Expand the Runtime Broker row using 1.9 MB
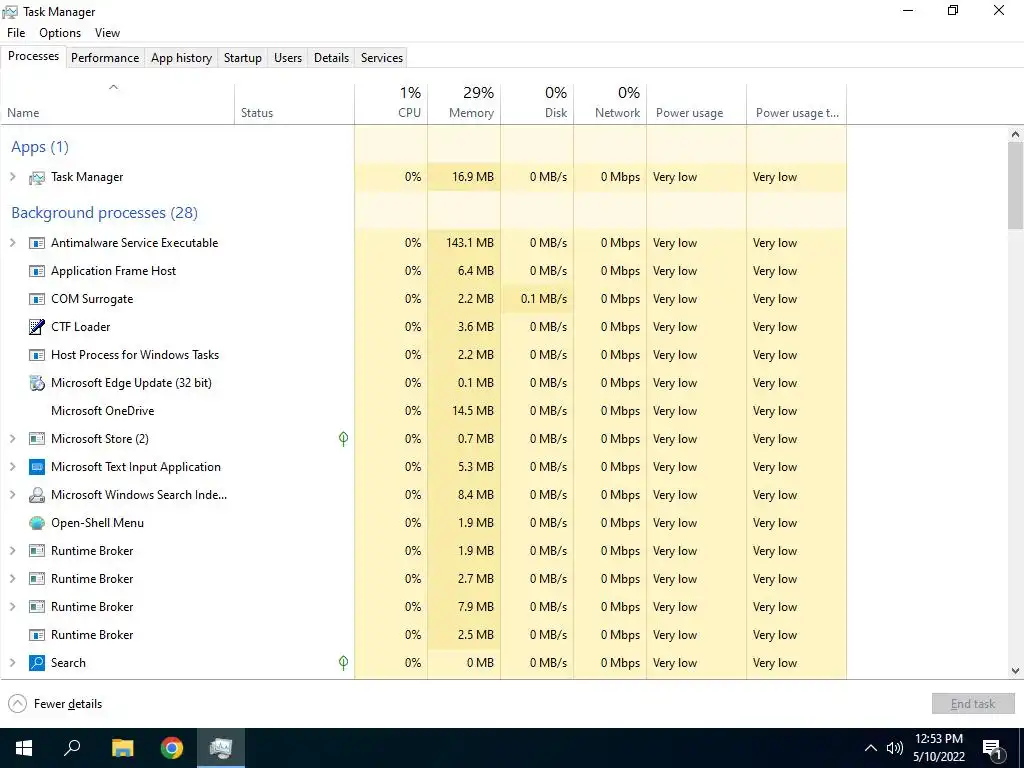Viewport: 1024px width, 768px height. (x=12, y=551)
